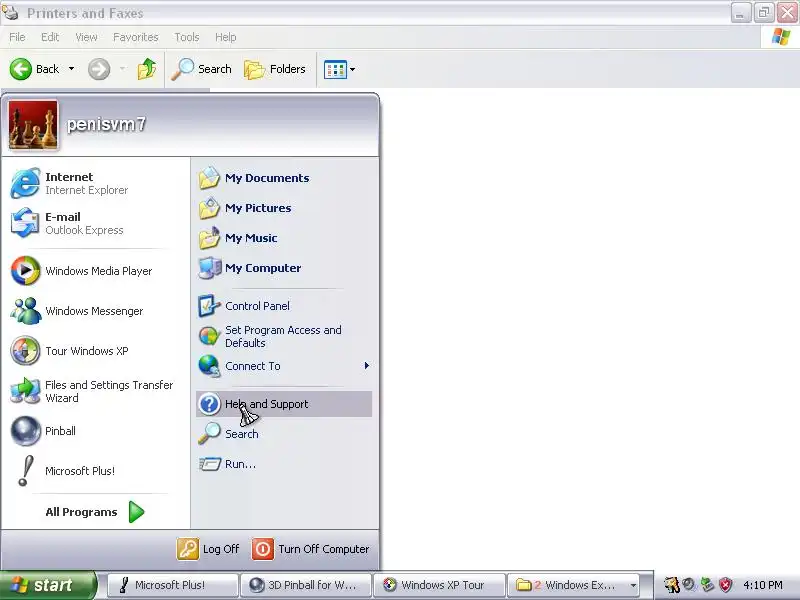Viewport: 800px width, 600px height.
Task: Expand grouped Windows Explorer taskbar button
Action: (x=574, y=585)
